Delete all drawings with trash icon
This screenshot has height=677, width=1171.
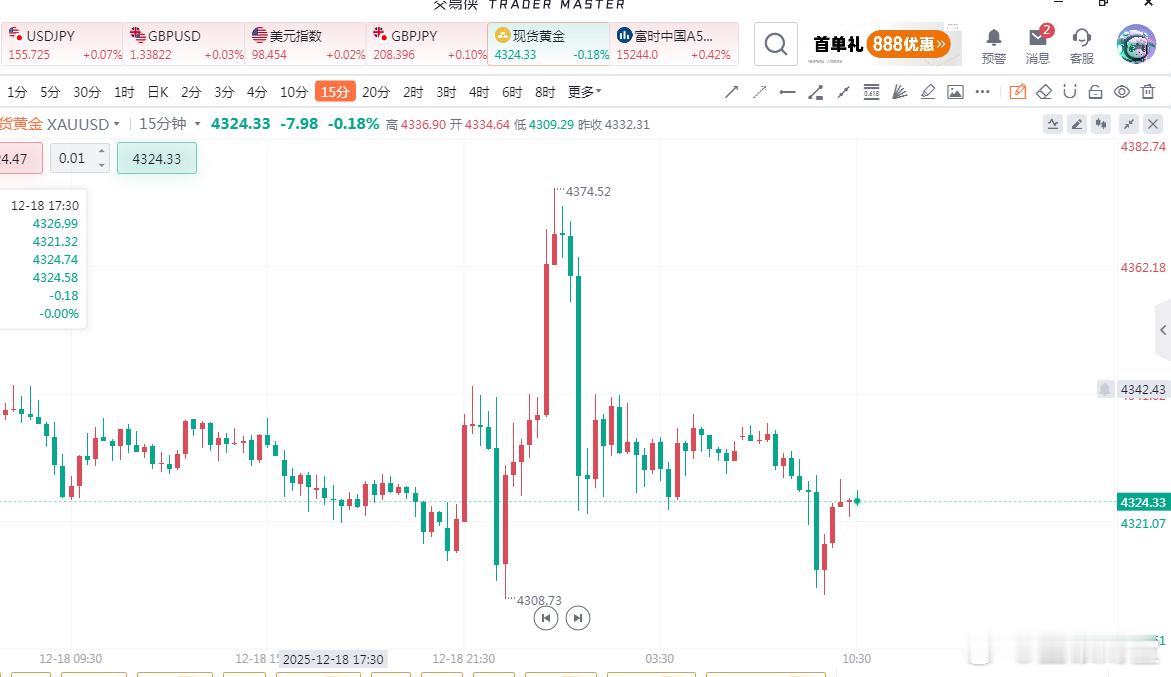click(x=1147, y=91)
